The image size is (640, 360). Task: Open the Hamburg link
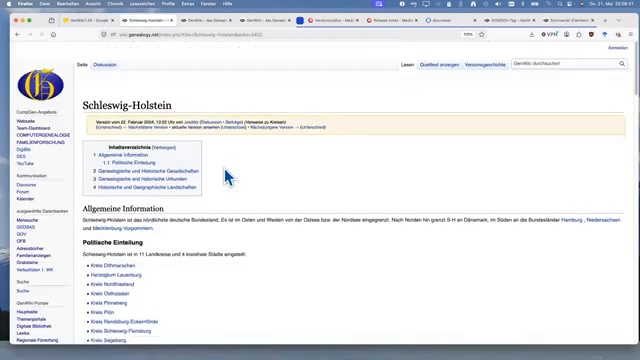(571, 220)
